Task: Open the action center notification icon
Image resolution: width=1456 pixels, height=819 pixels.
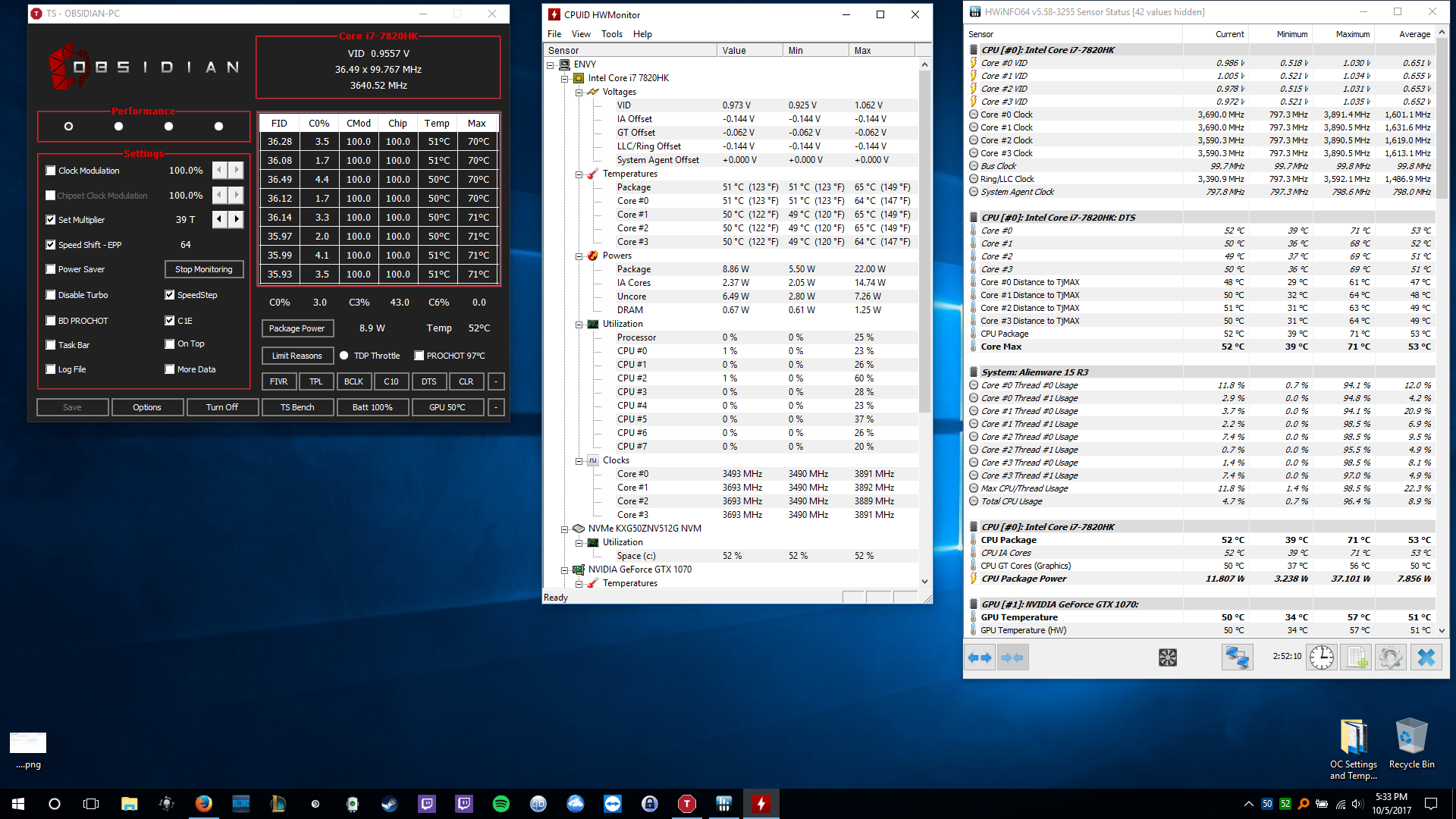Action: pos(1431,804)
